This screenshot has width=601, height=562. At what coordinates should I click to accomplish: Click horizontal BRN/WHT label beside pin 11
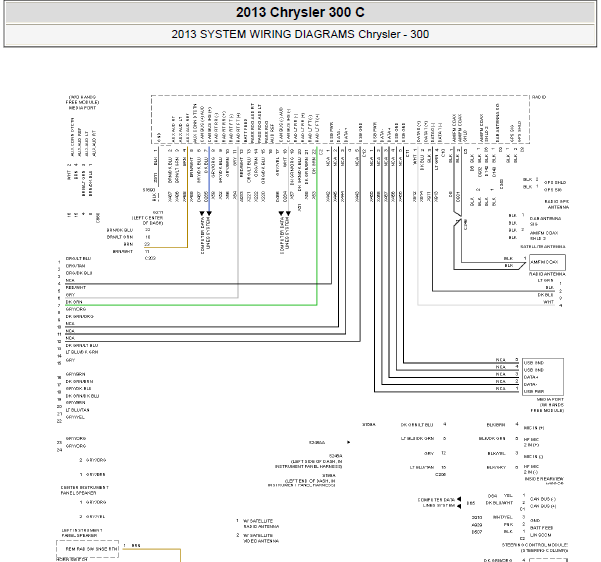coord(123,251)
